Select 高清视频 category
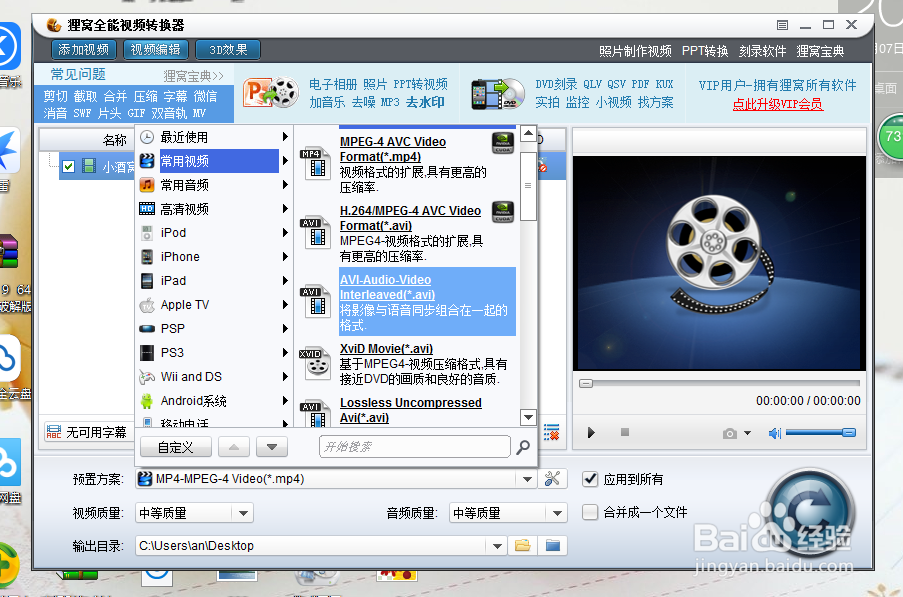This screenshot has width=903, height=597. (x=214, y=209)
